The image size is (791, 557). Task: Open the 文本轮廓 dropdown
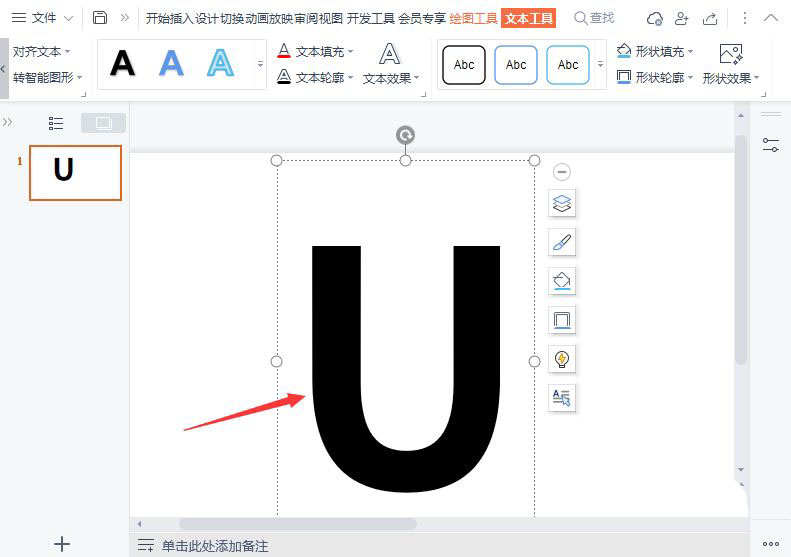click(315, 77)
